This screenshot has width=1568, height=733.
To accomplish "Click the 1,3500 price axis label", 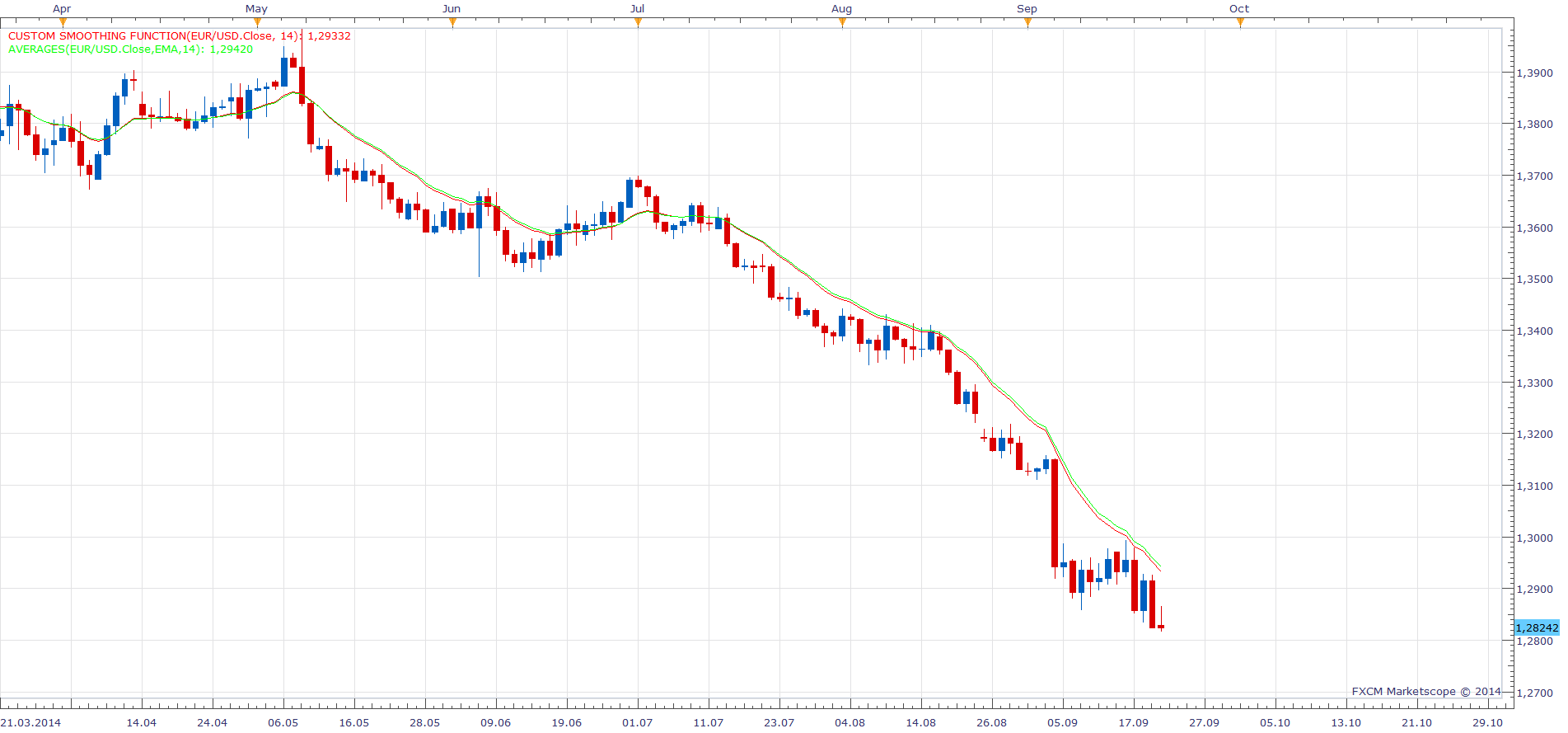I will (1535, 280).
